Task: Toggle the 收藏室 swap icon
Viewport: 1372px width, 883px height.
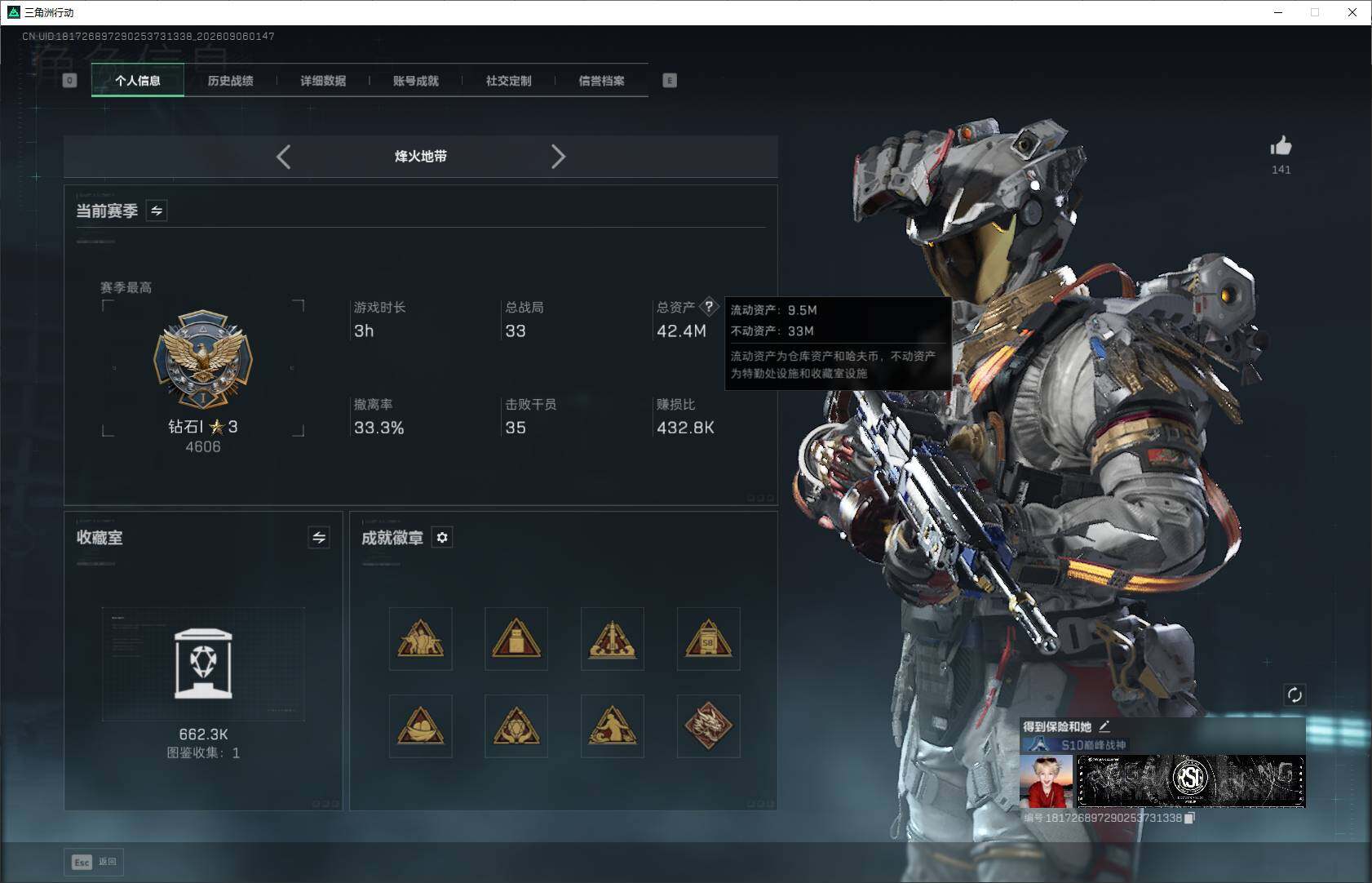Action: click(319, 537)
